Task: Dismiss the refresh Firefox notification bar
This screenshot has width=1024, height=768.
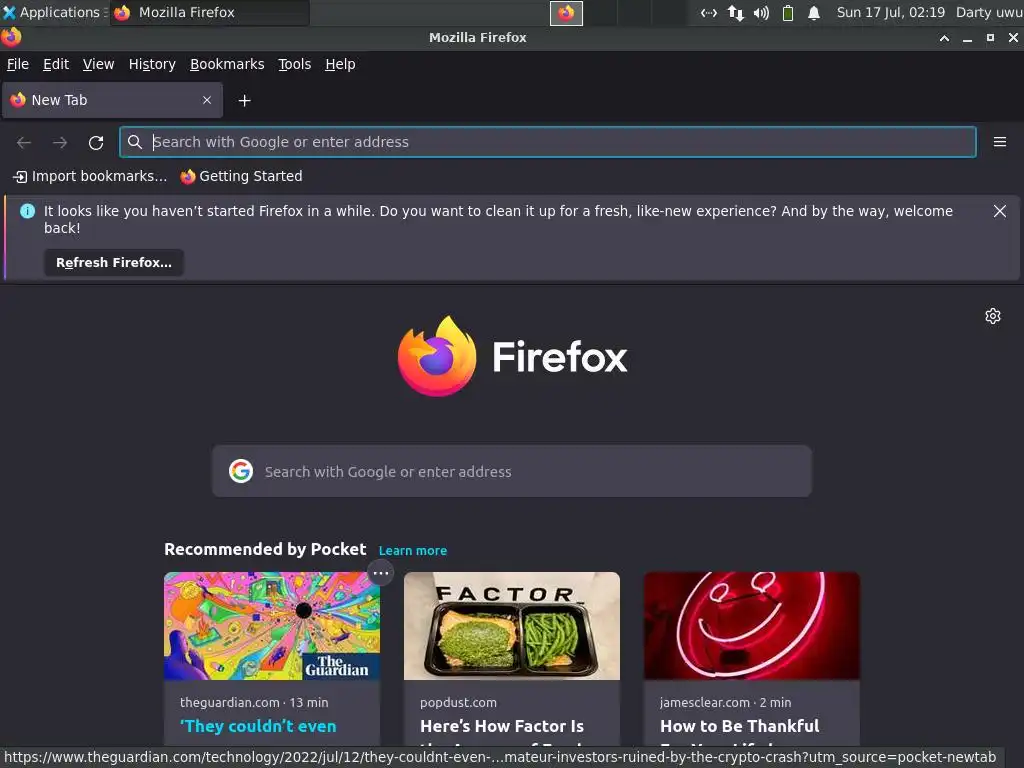Action: point(1000,211)
